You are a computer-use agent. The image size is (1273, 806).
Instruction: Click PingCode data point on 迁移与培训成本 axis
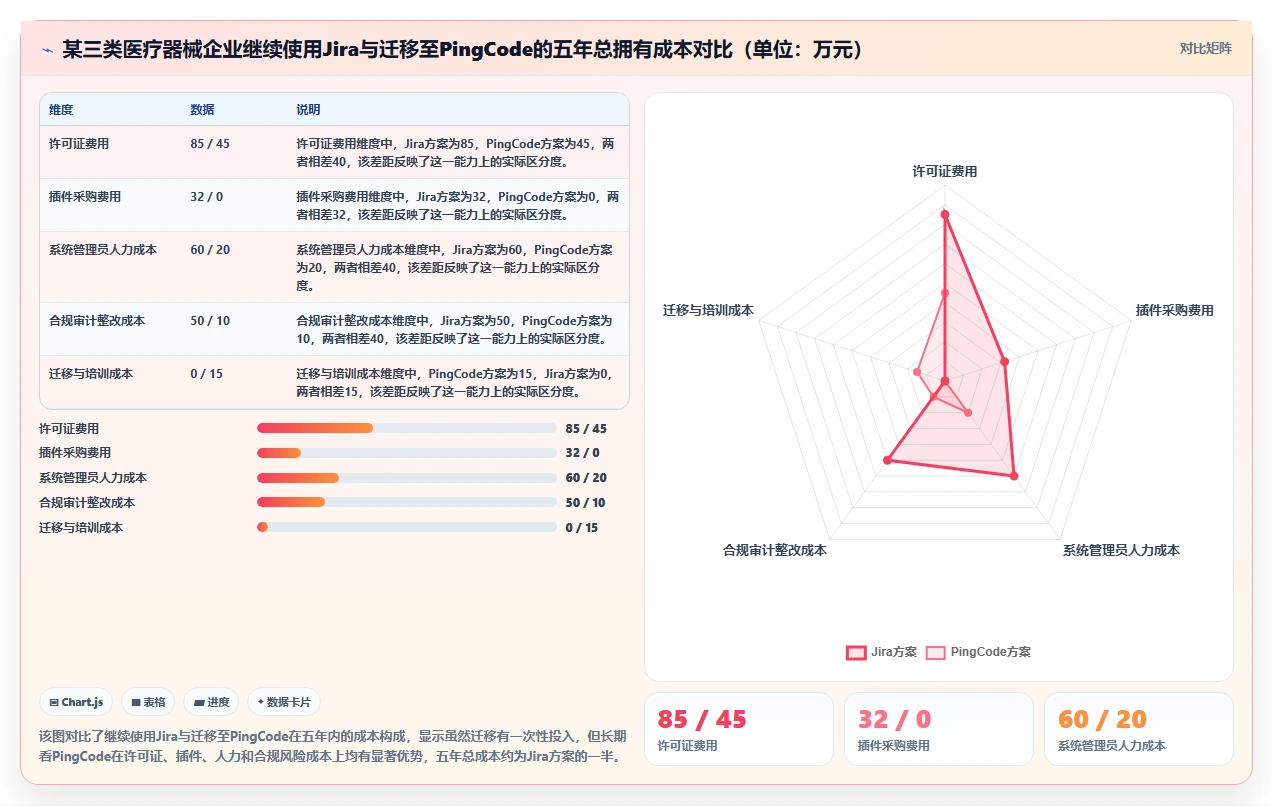(916, 372)
